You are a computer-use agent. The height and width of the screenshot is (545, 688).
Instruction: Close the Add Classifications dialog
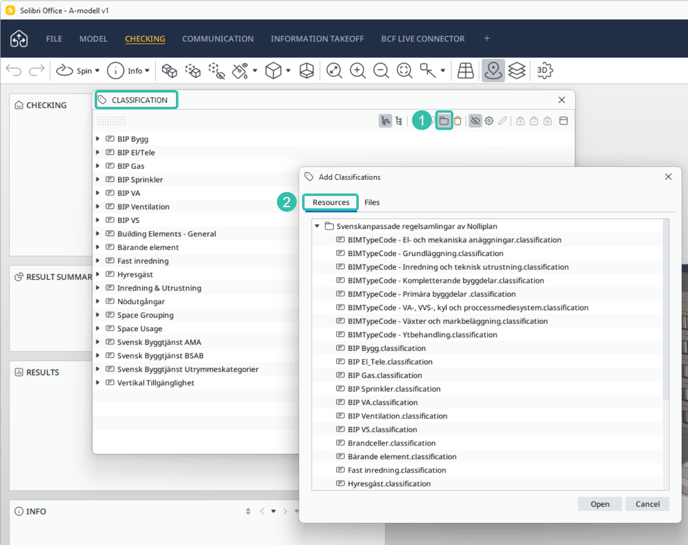tap(668, 176)
